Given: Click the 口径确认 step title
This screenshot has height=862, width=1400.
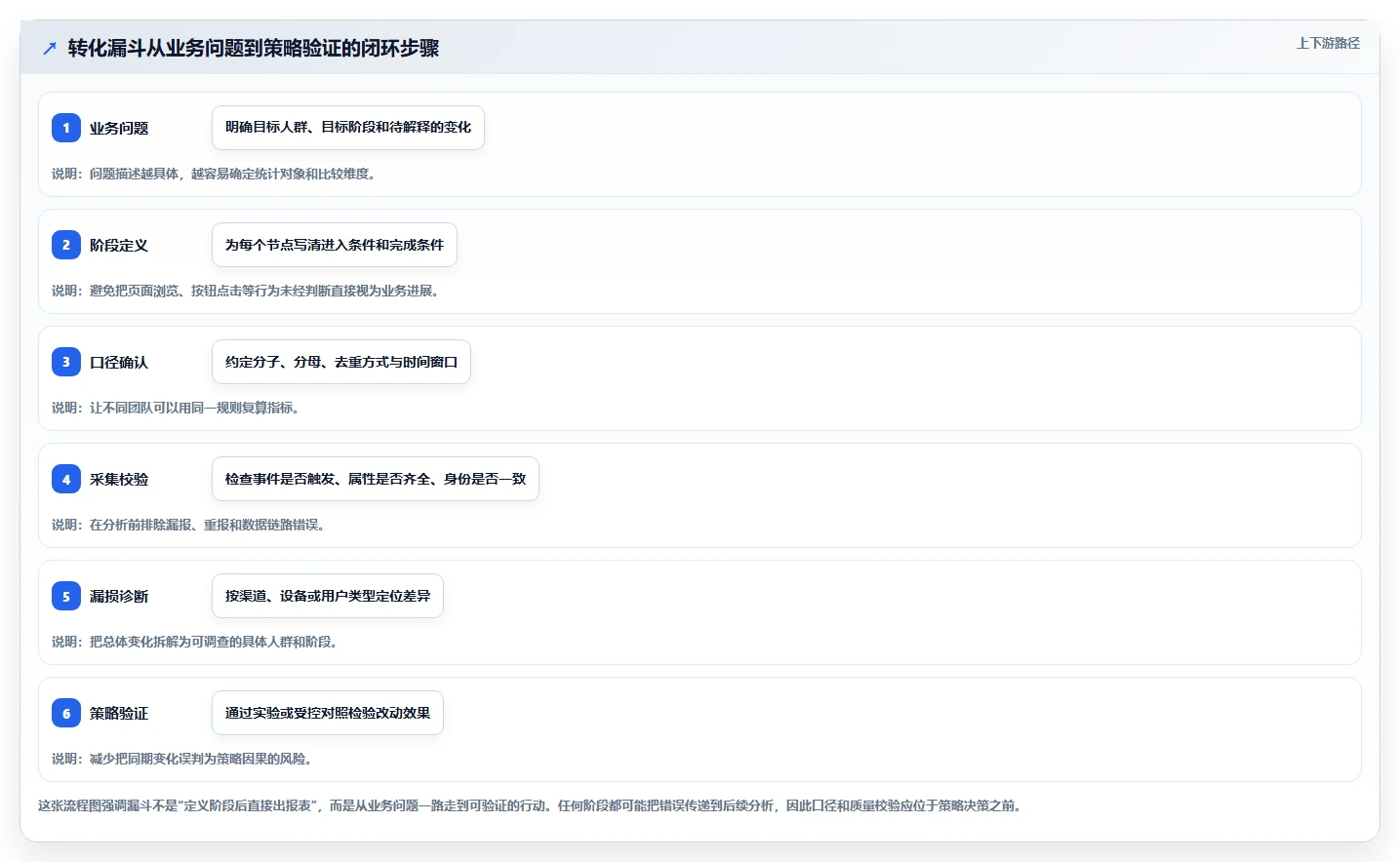Looking at the screenshot, I should click(119, 362).
